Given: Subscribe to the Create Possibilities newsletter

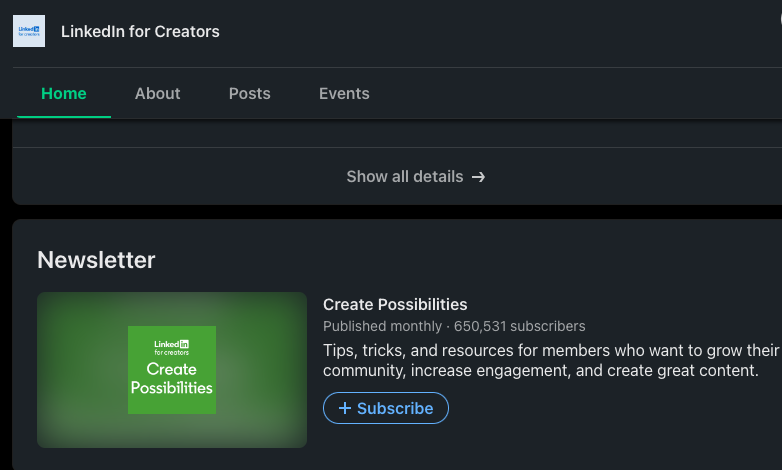Looking at the screenshot, I should (x=386, y=408).
